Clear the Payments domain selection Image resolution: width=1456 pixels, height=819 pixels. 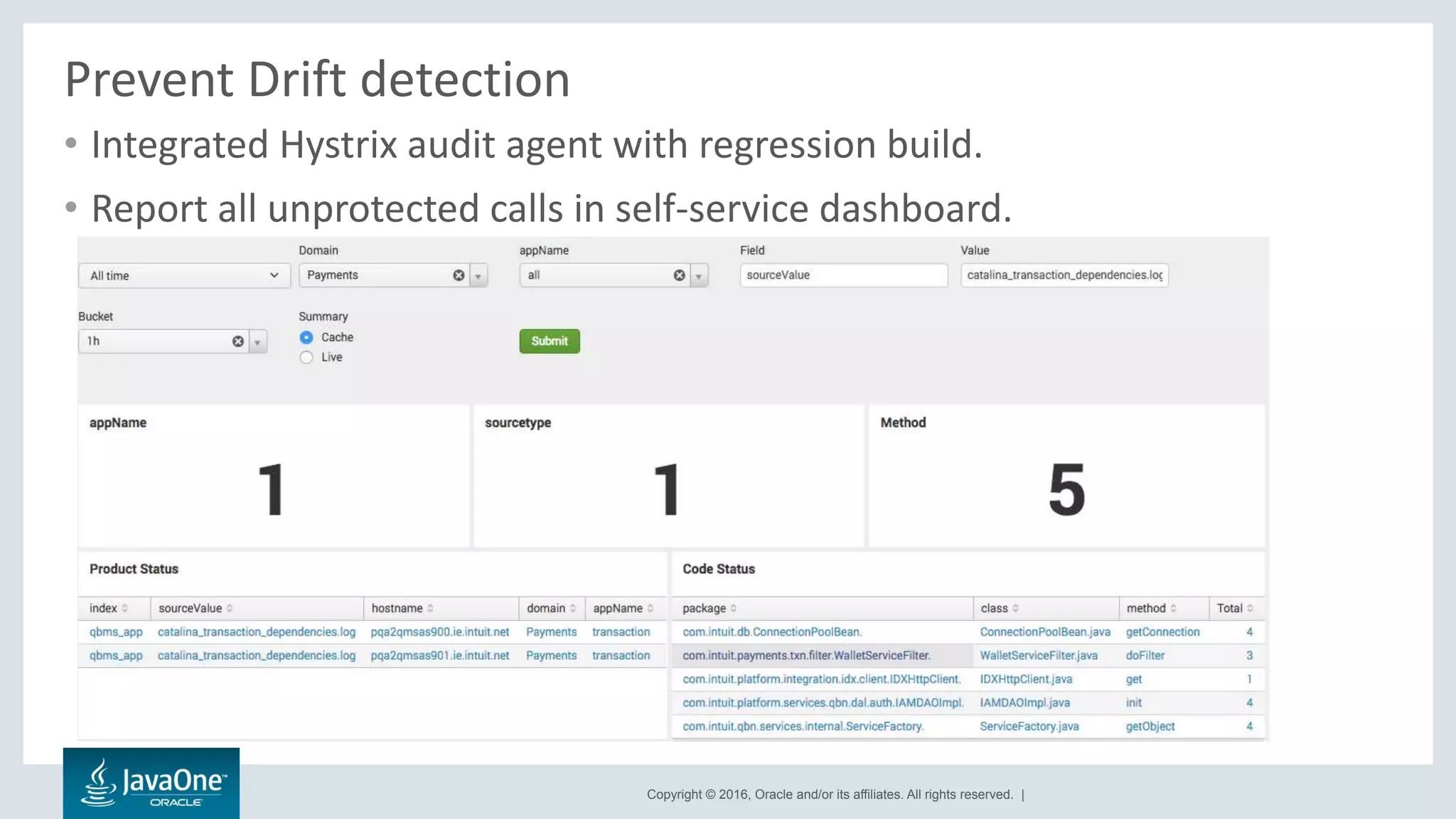coord(459,275)
